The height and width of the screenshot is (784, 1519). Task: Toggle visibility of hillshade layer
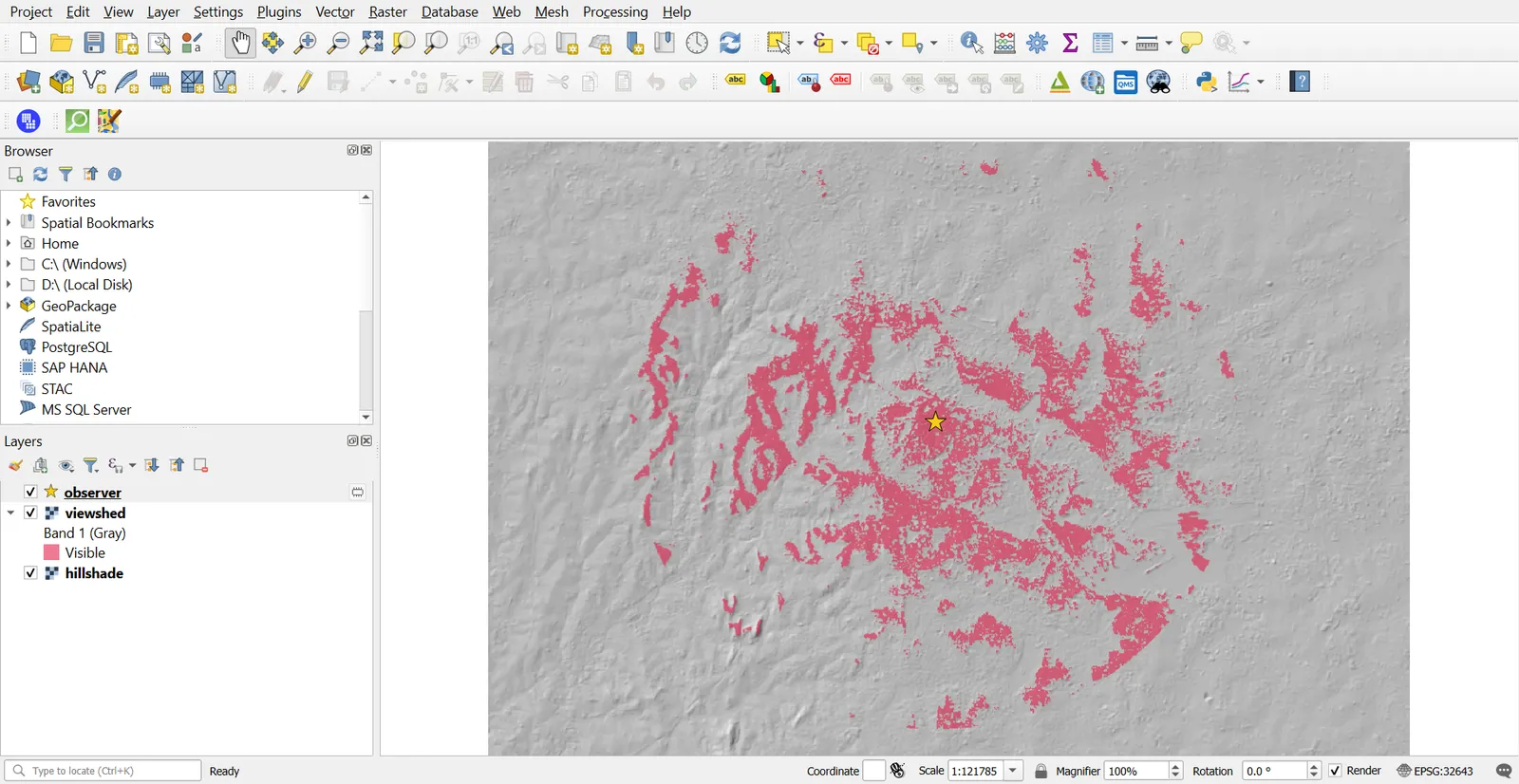click(x=30, y=573)
